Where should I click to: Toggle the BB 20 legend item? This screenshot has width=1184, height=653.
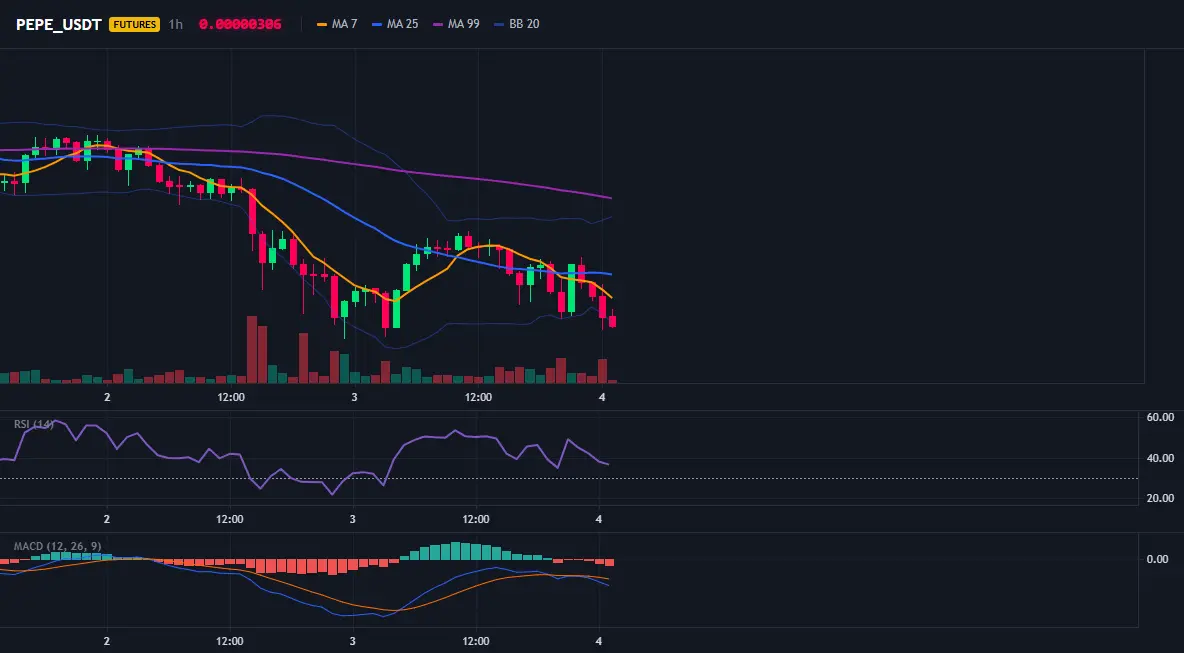[x=516, y=24]
